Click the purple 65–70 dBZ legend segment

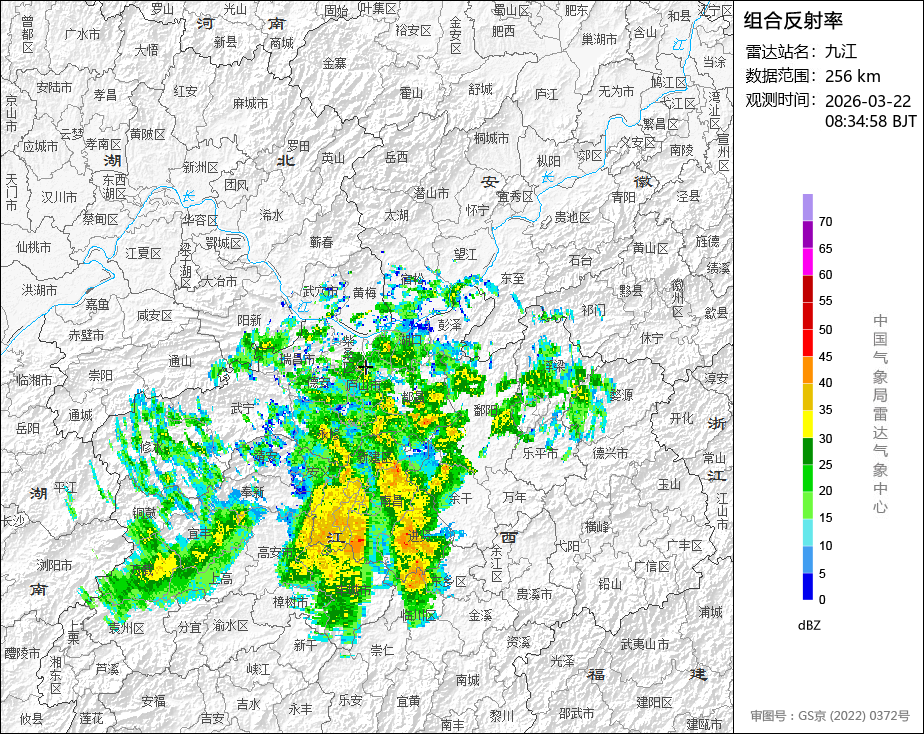808,235
